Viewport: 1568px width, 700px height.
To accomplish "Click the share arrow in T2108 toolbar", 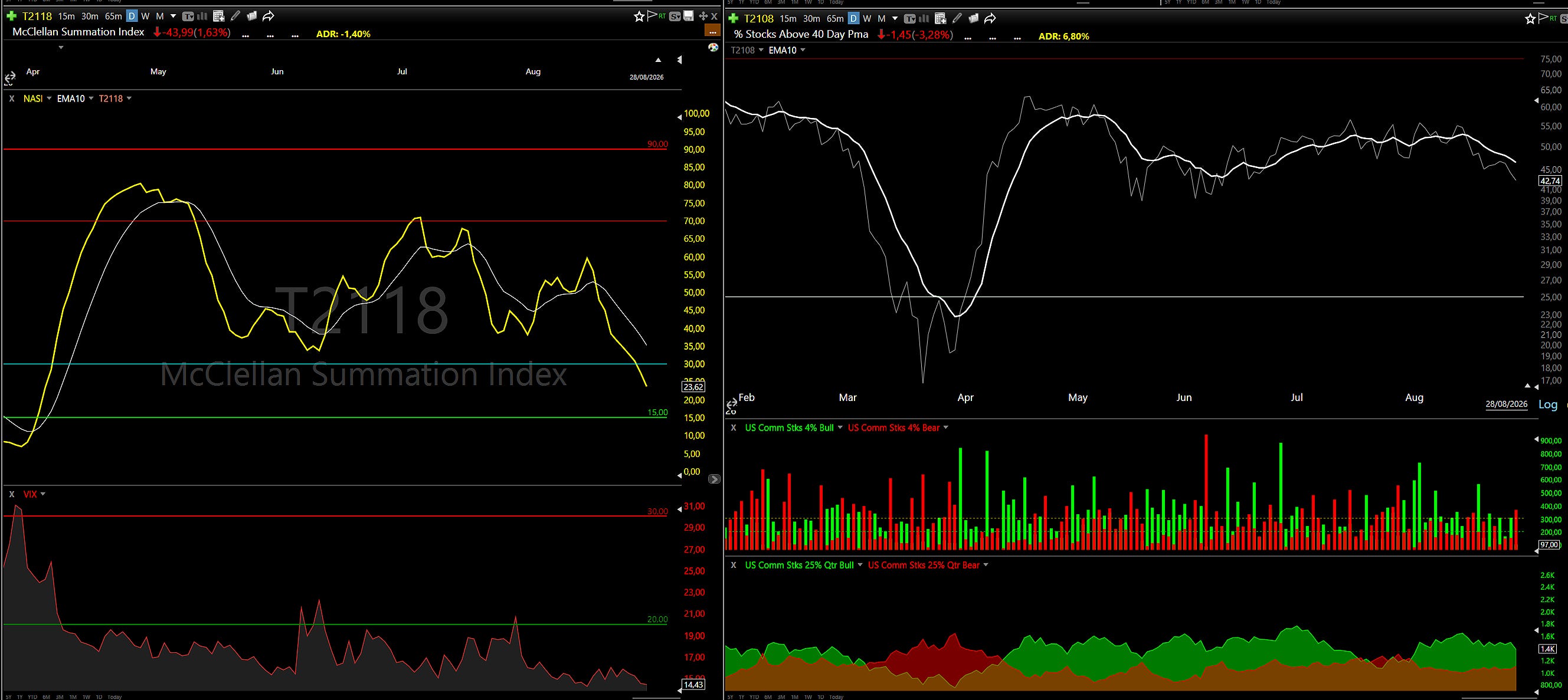I will click(x=990, y=18).
